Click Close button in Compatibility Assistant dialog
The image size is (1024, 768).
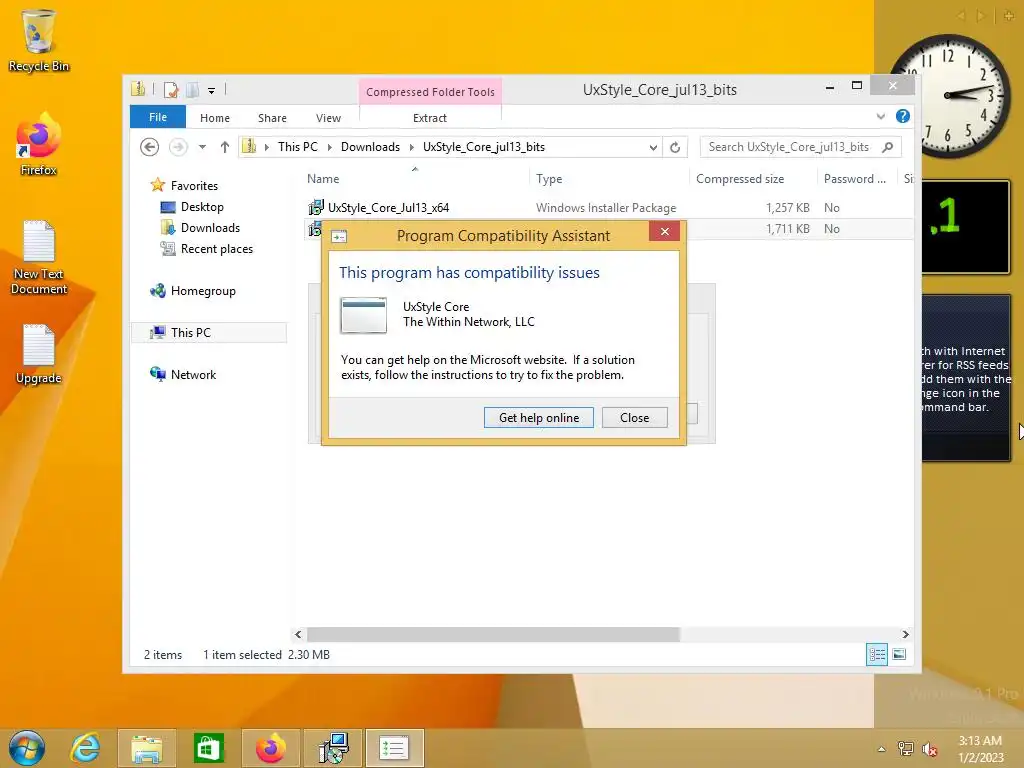click(634, 418)
